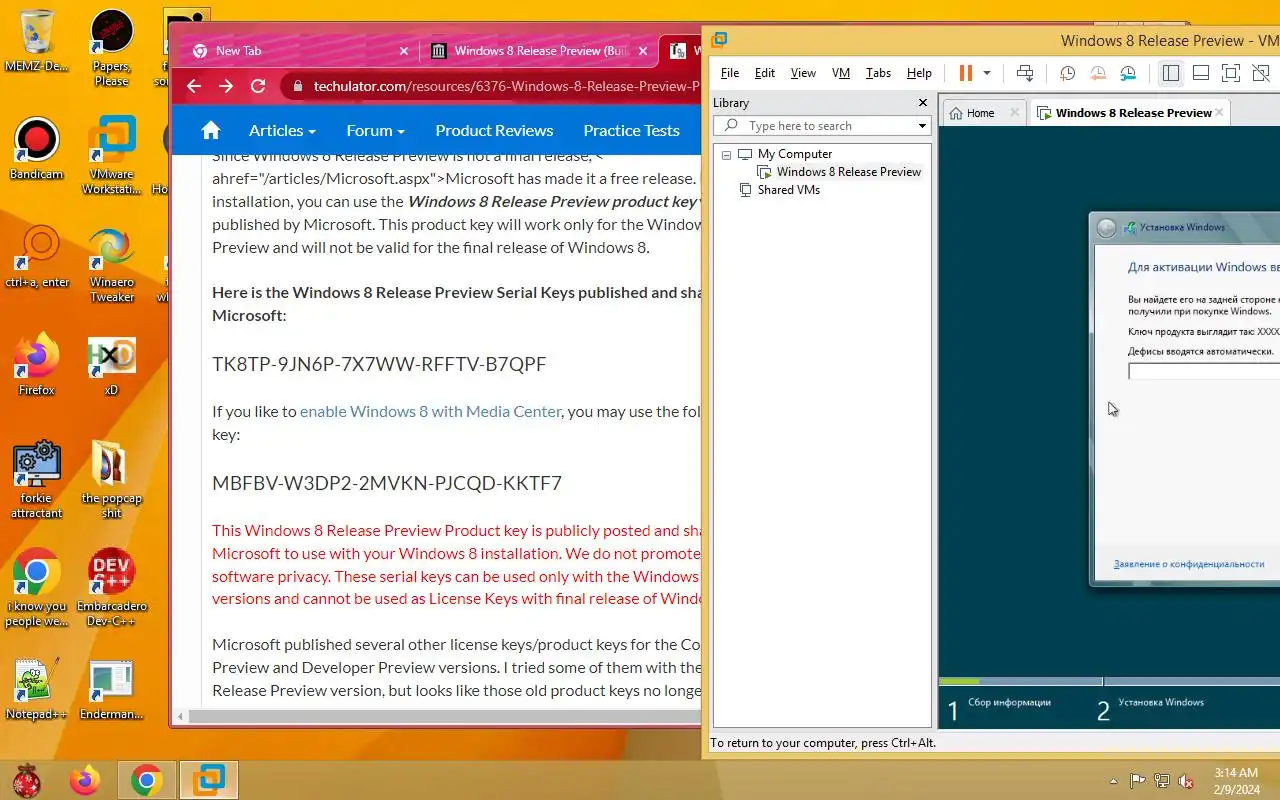Viewport: 1280px width, 800px height.
Task: Close the Windows 8 Release Preview VM tab
Action: point(1219,112)
